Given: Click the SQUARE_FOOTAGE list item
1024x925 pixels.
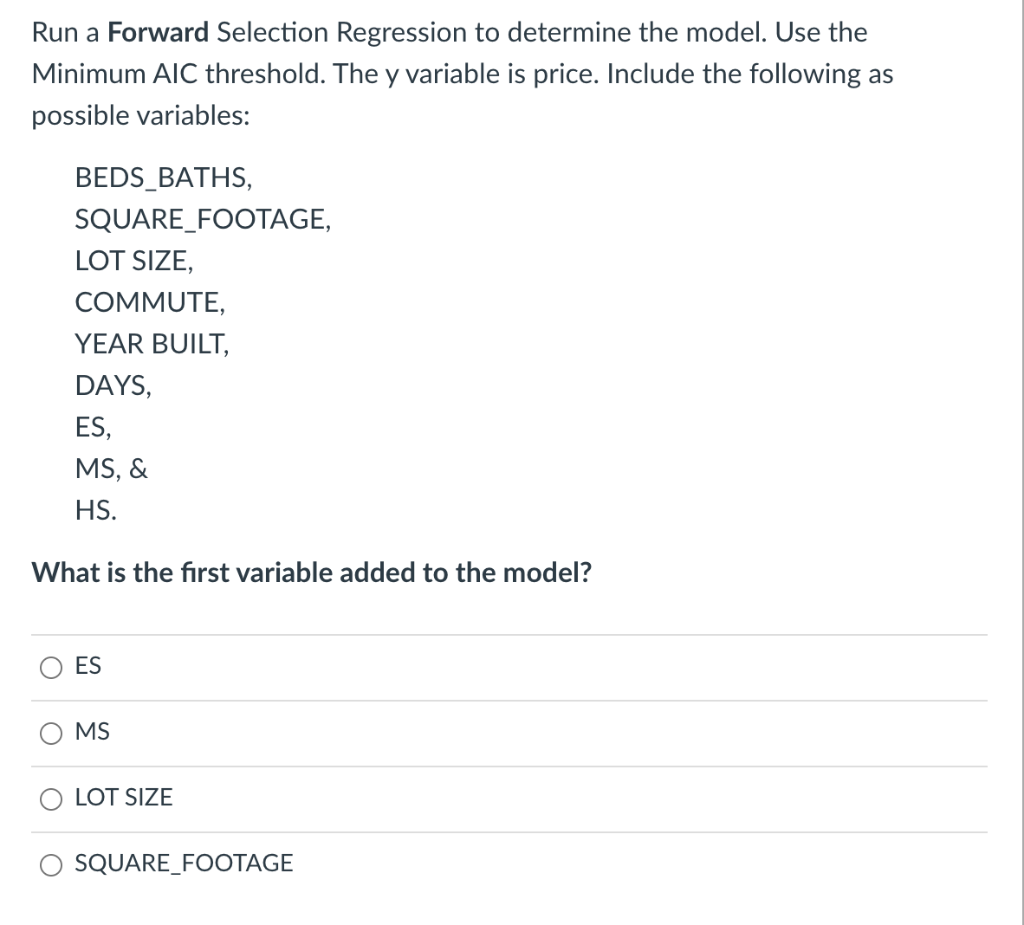Looking at the screenshot, I should tap(203, 219).
